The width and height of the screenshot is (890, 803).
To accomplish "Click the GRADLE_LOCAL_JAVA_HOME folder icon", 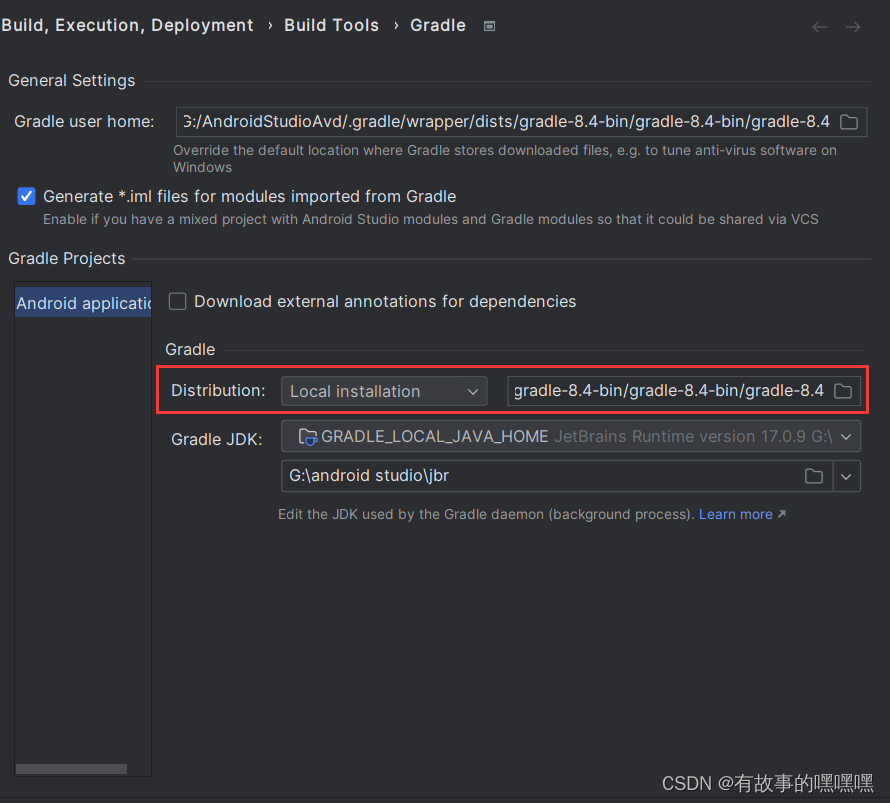I will pyautogui.click(x=307, y=436).
